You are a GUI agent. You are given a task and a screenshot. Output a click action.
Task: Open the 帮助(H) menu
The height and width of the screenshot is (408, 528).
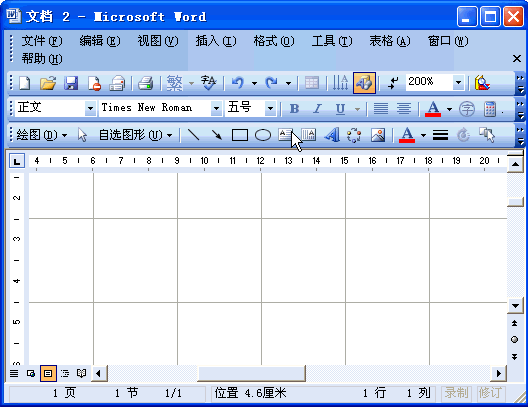(x=42, y=59)
